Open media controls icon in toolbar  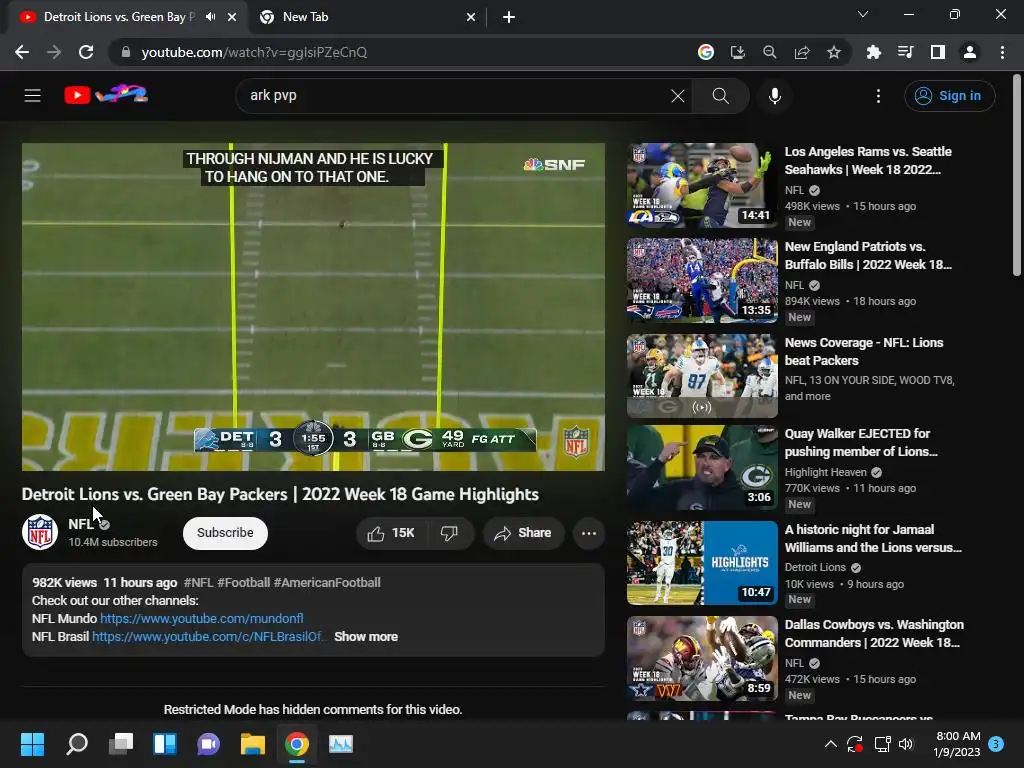(905, 52)
